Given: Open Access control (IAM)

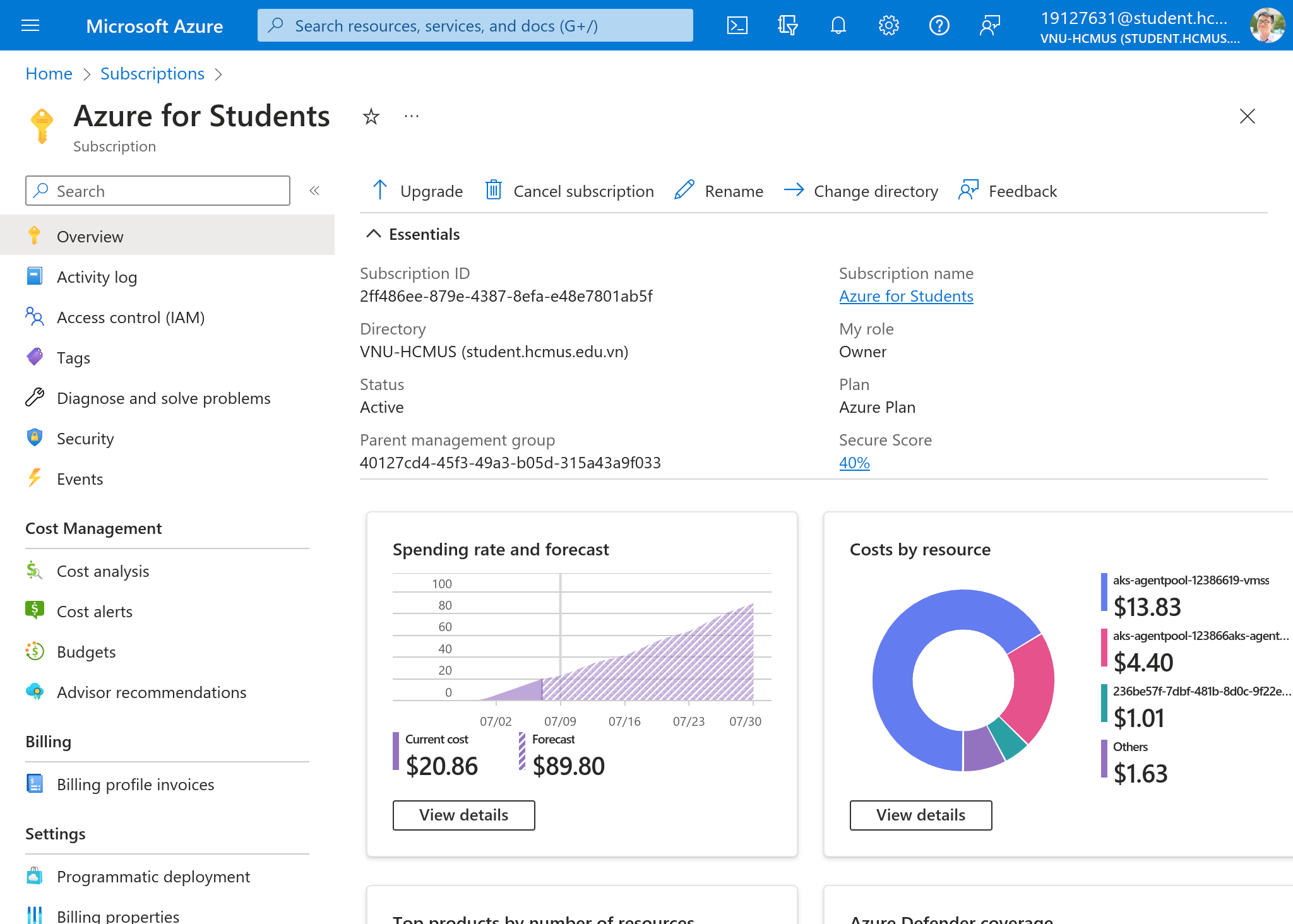Looking at the screenshot, I should point(167,317).
